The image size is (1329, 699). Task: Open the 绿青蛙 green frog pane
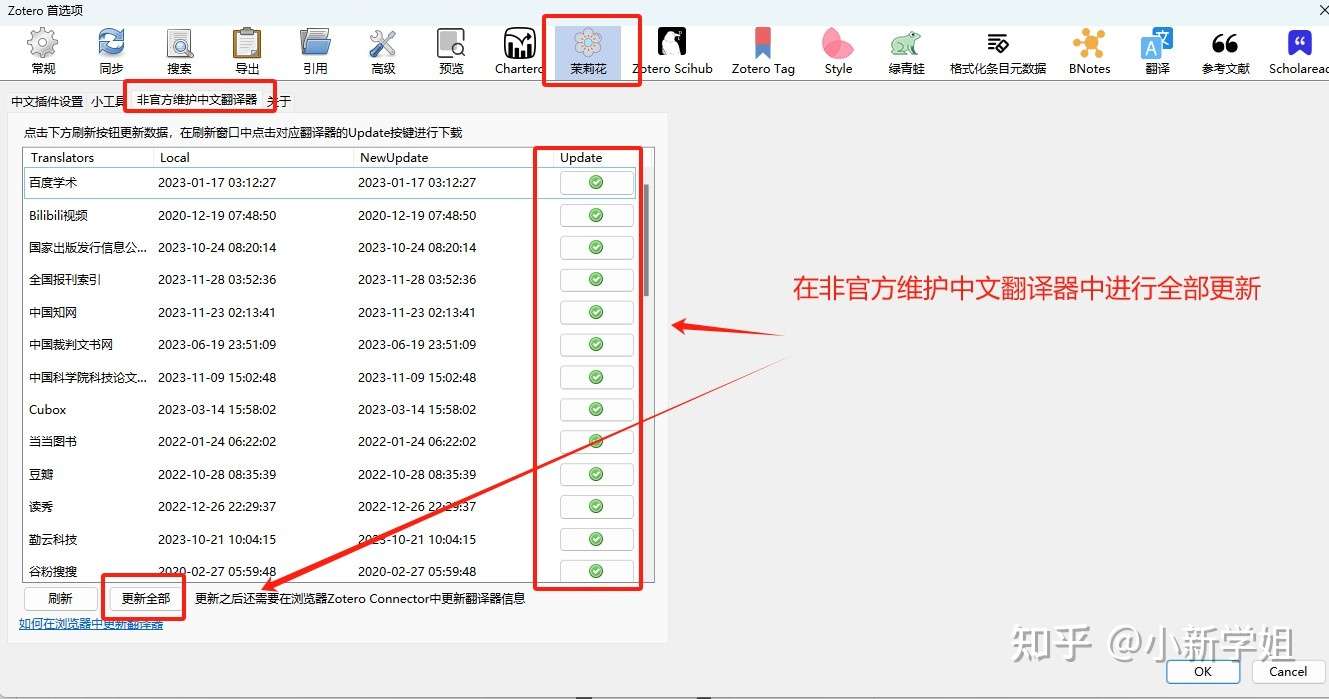tap(905, 52)
